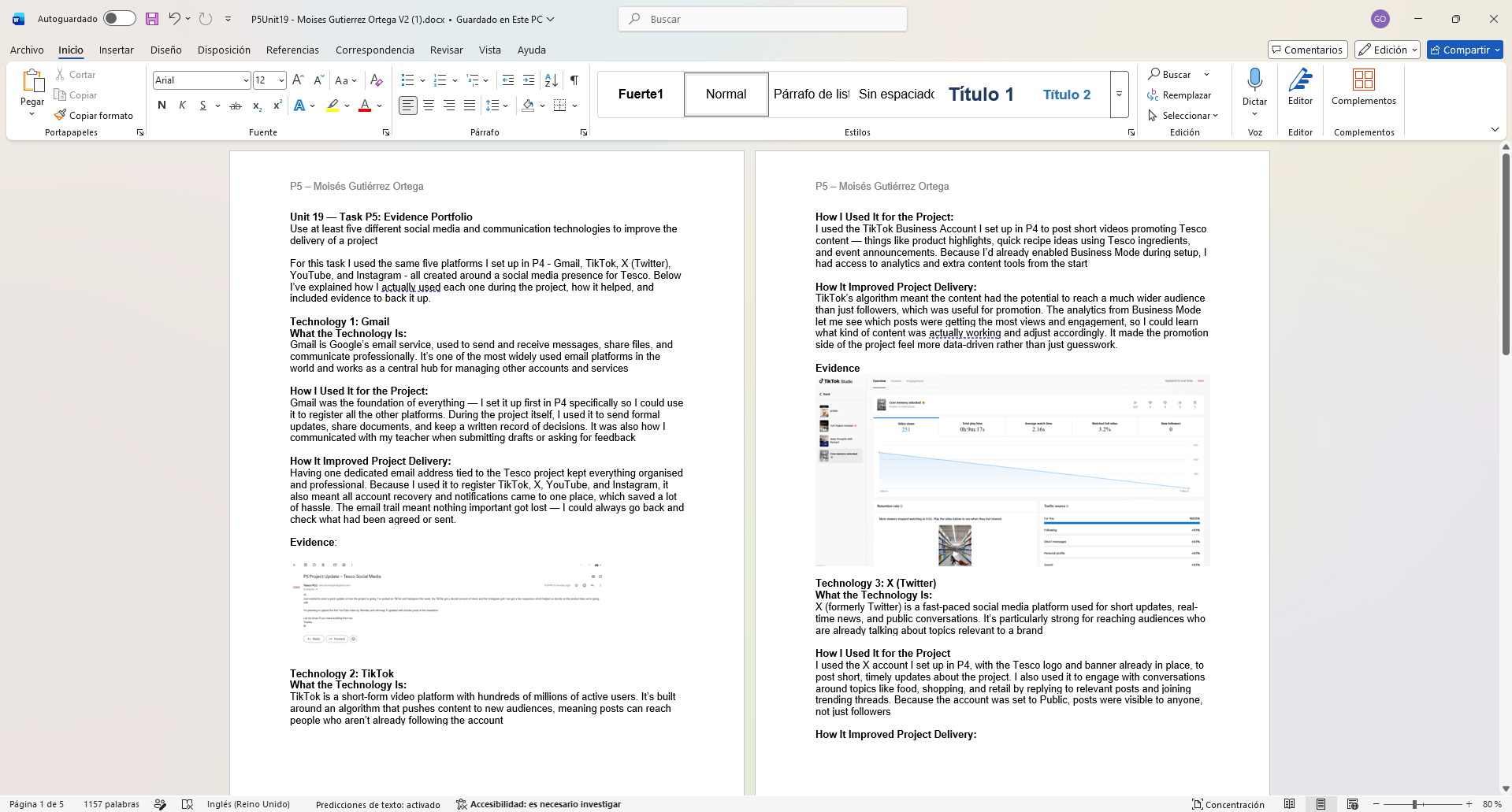This screenshot has height=812, width=1512.
Task: Toggle the show paragraph marks pilcrow icon
Action: (574, 80)
